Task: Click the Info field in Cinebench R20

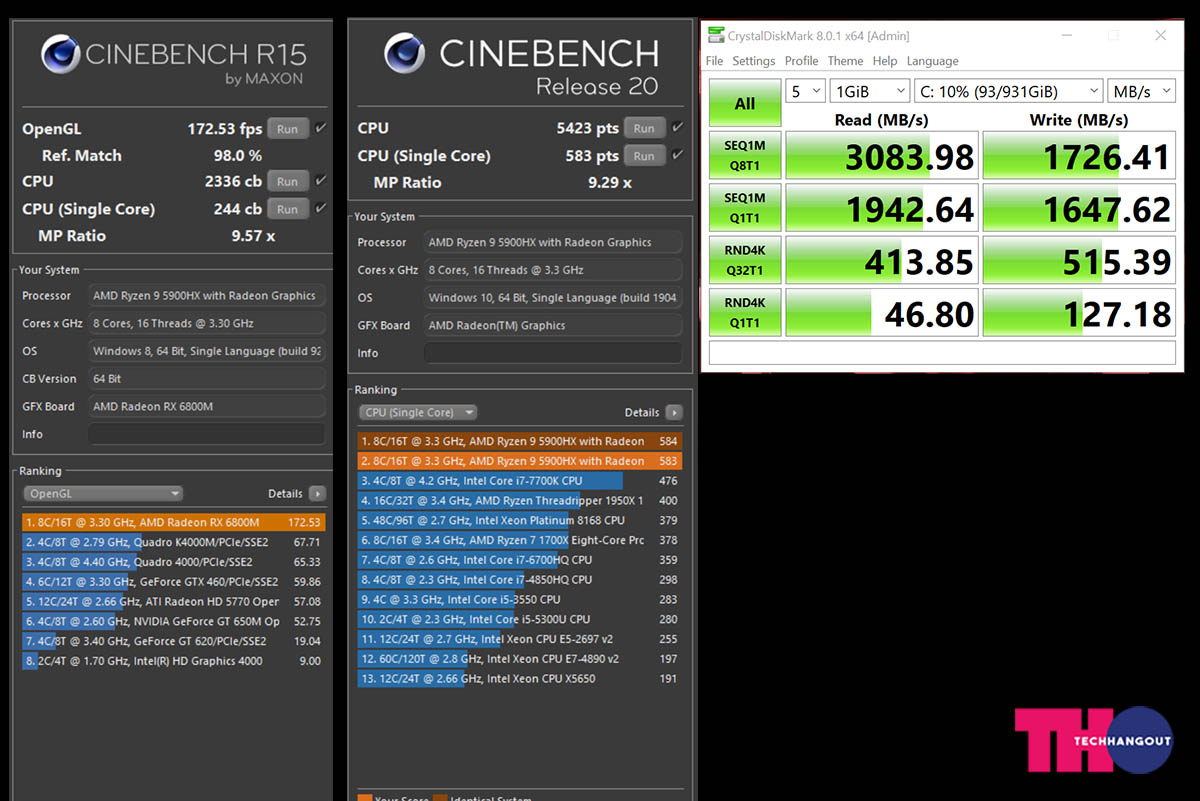Action: 552,353
